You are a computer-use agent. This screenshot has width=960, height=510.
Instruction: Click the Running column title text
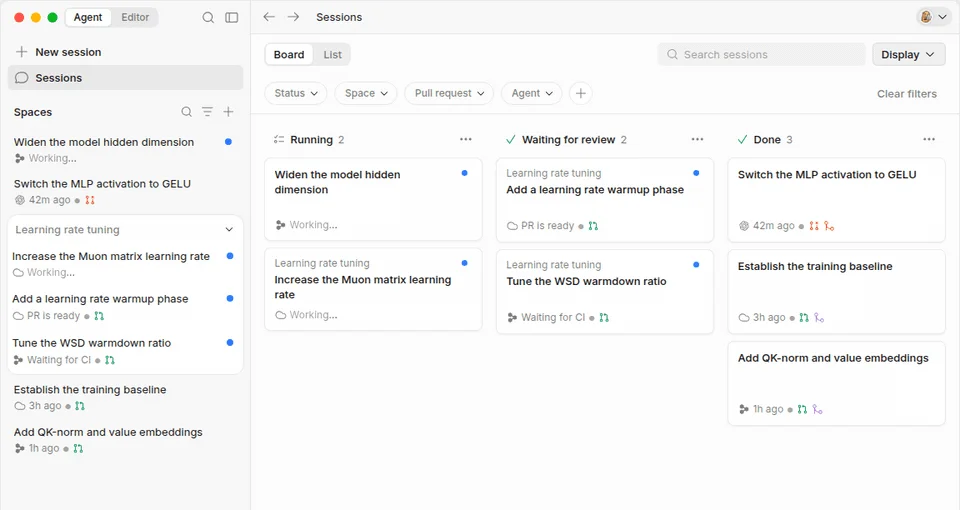[311, 140]
